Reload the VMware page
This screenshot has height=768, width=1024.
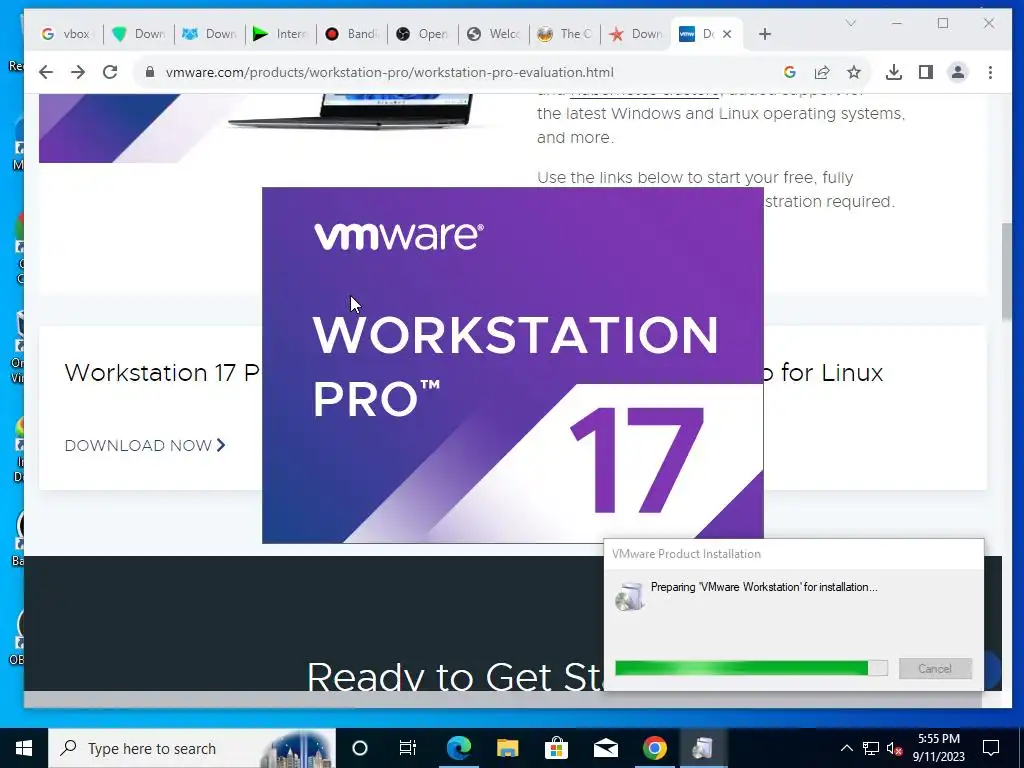pos(110,72)
